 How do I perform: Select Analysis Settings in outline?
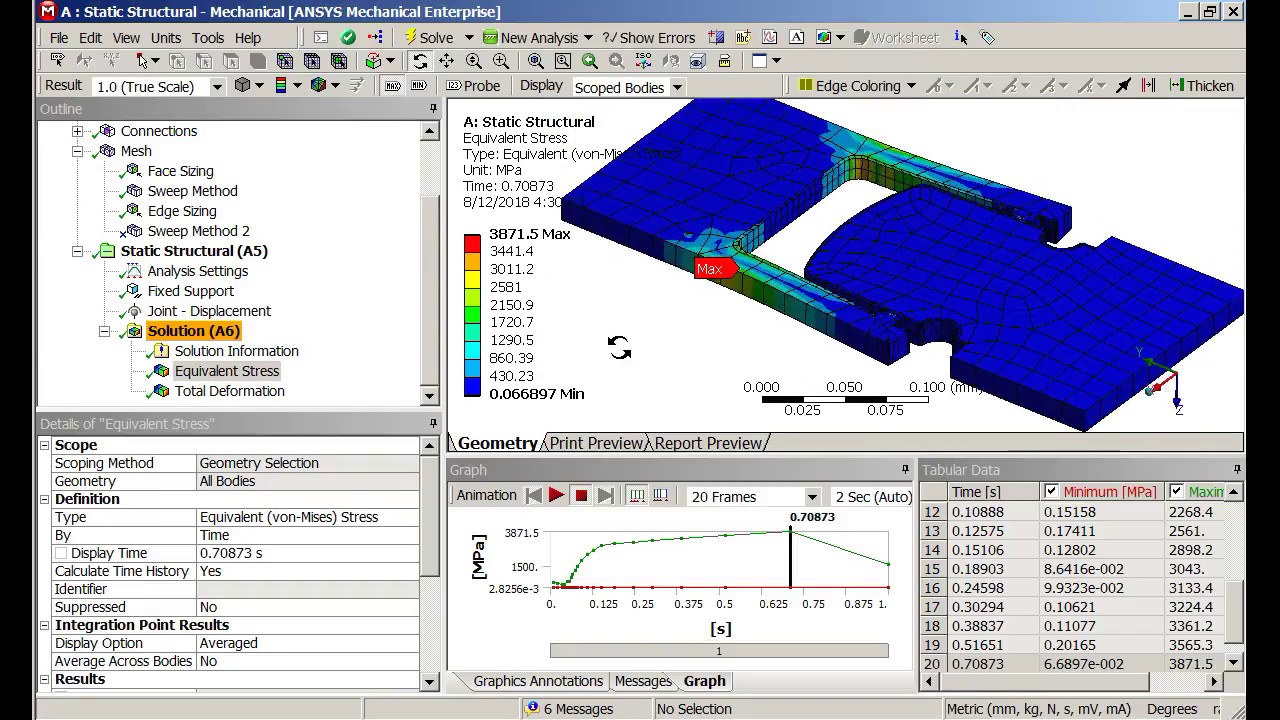coord(198,271)
